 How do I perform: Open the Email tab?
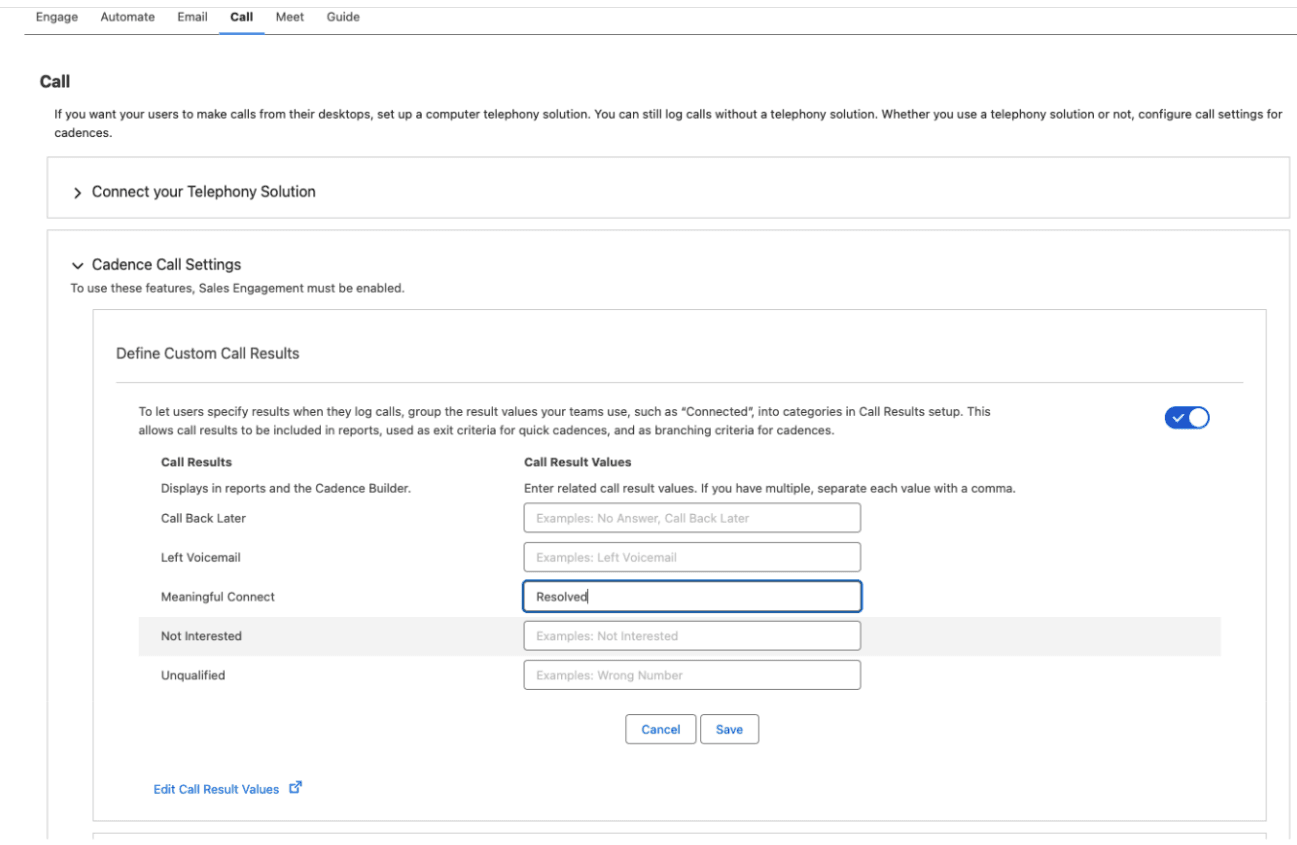pyautogui.click(x=192, y=17)
